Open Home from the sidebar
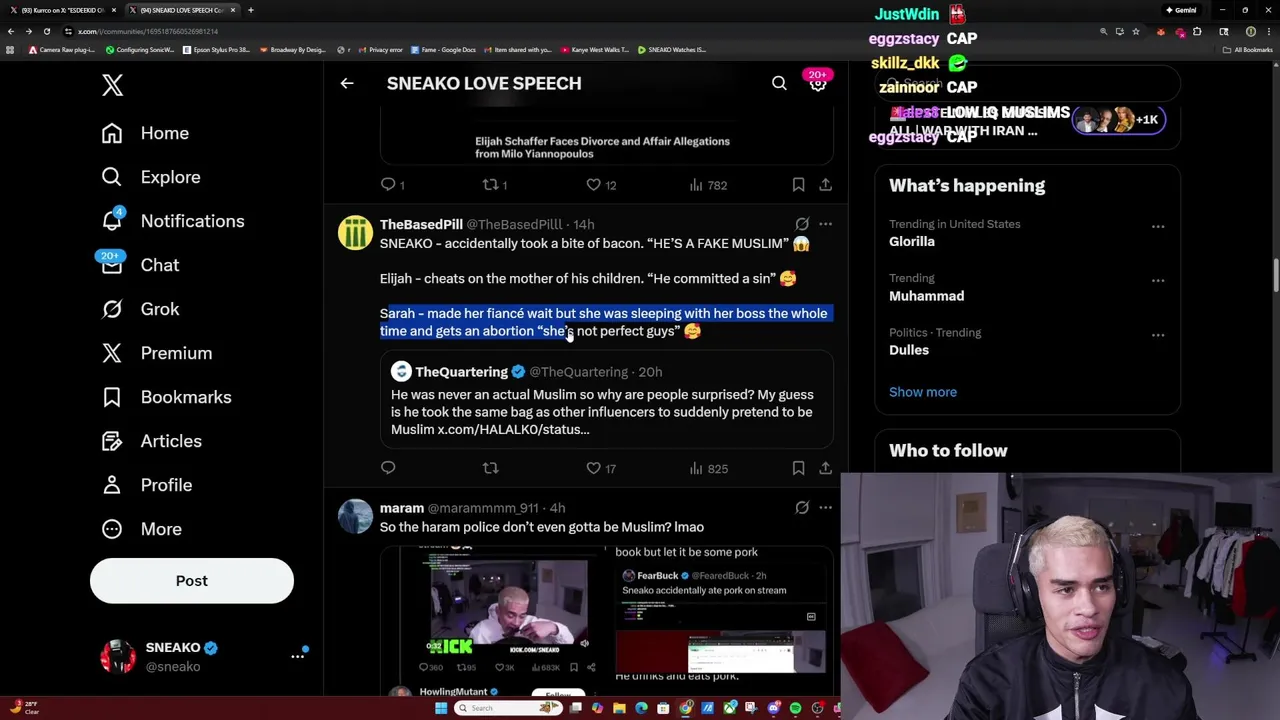The image size is (1280, 720). pyautogui.click(x=145, y=133)
